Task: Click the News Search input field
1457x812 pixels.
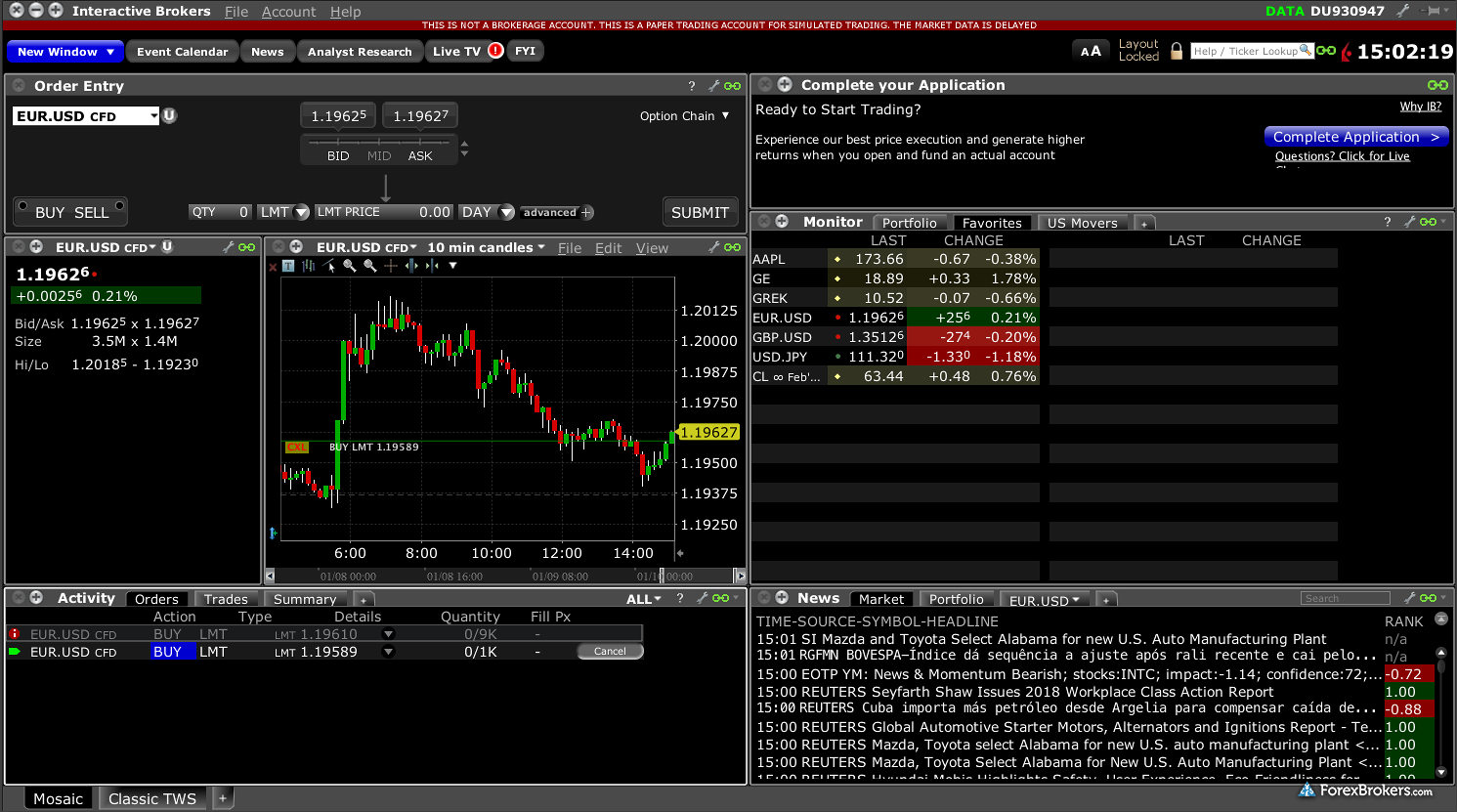Action: click(1345, 598)
